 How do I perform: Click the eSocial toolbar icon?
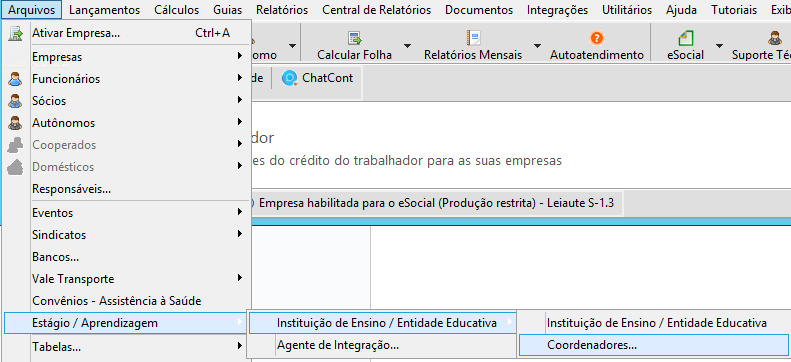point(686,38)
